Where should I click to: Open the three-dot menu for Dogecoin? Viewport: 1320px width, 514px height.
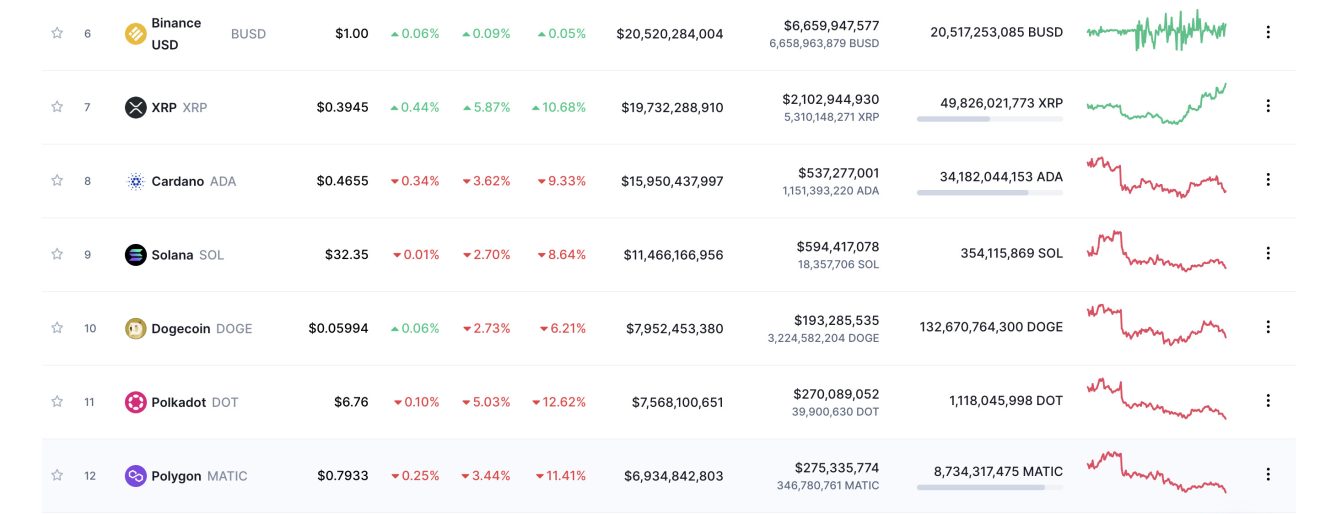pyautogui.click(x=1268, y=327)
